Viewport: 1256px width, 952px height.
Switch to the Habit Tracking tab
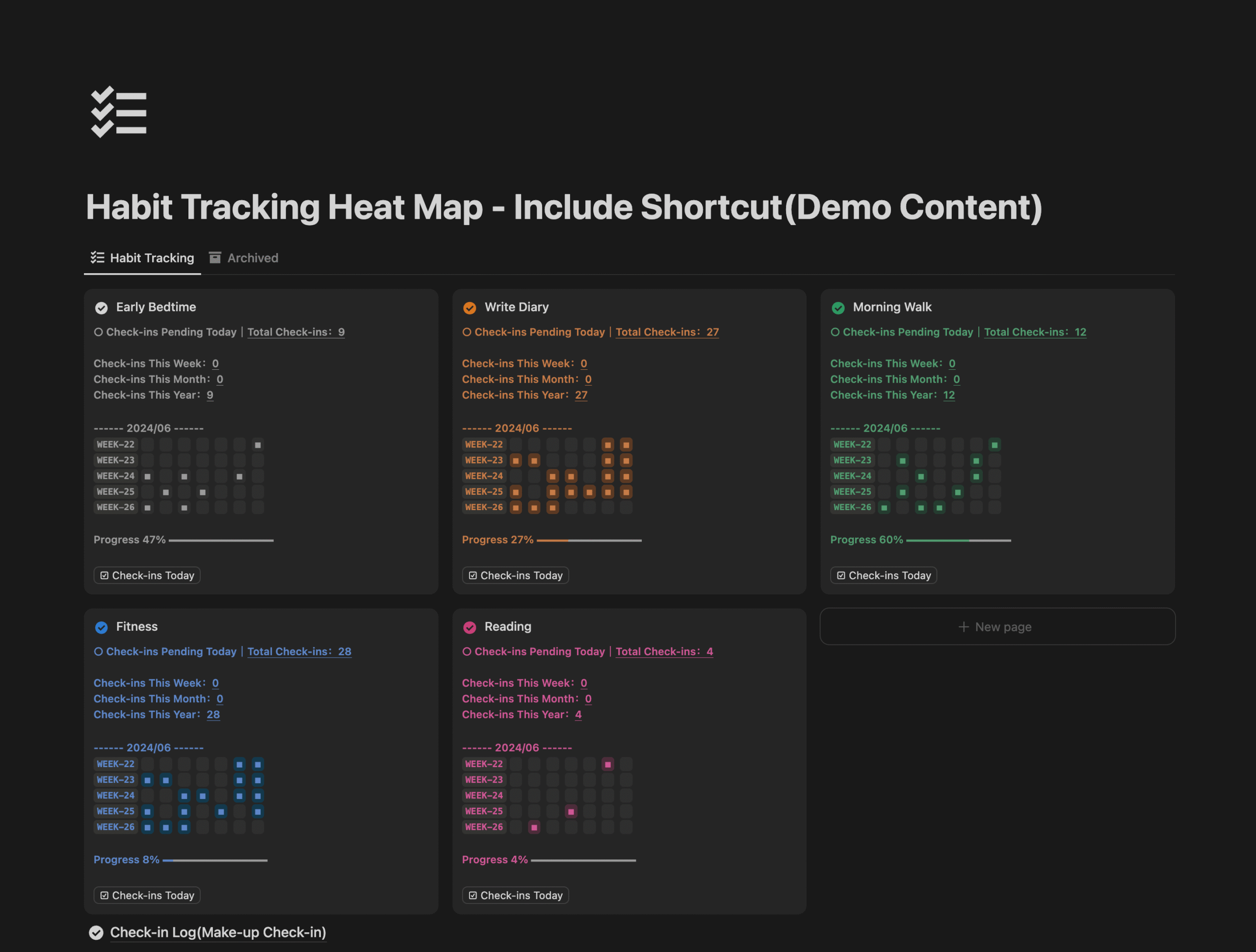pyautogui.click(x=142, y=257)
